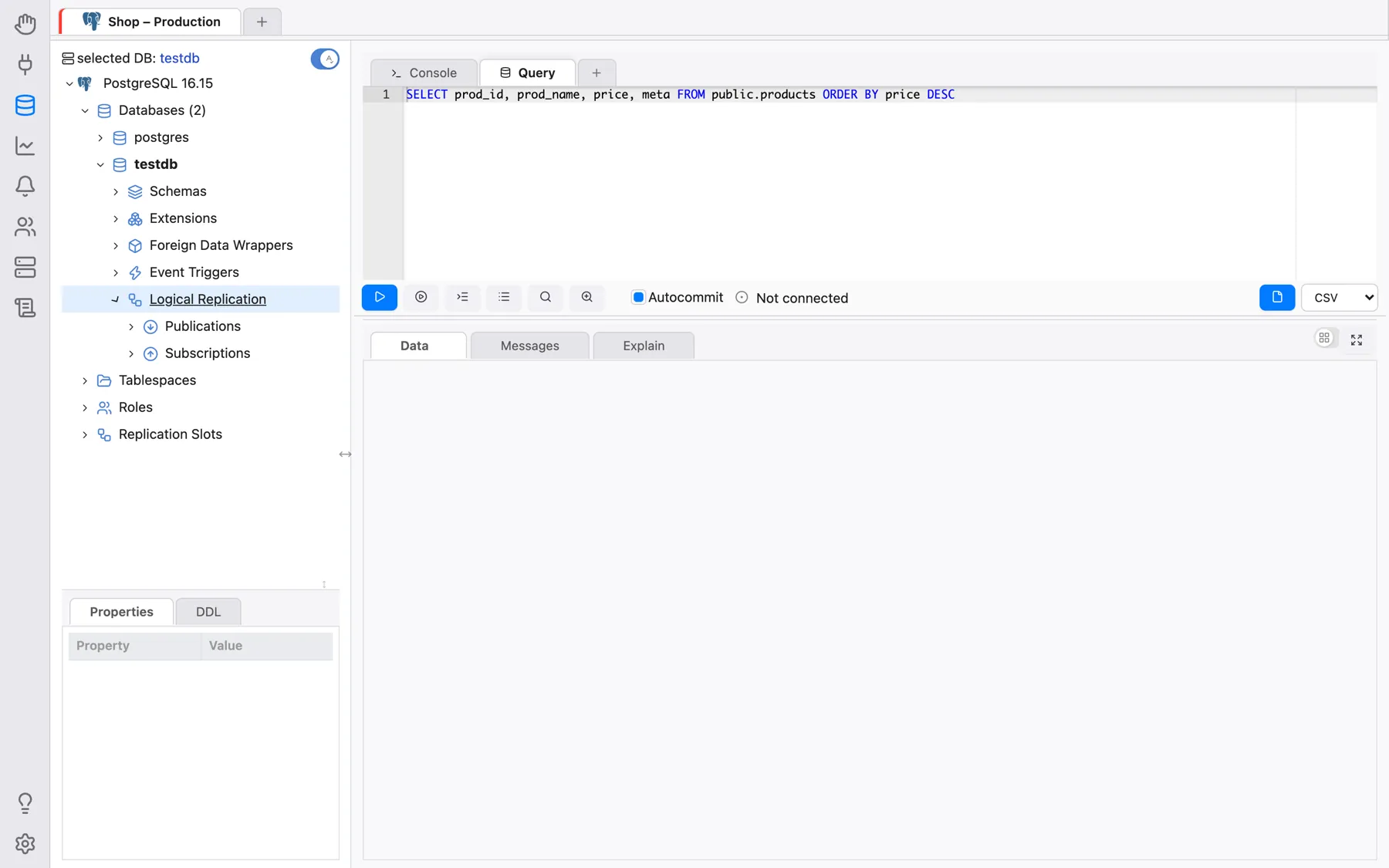The width and height of the screenshot is (1389, 868).
Task: Expand the Schemas tree node
Action: 116,191
